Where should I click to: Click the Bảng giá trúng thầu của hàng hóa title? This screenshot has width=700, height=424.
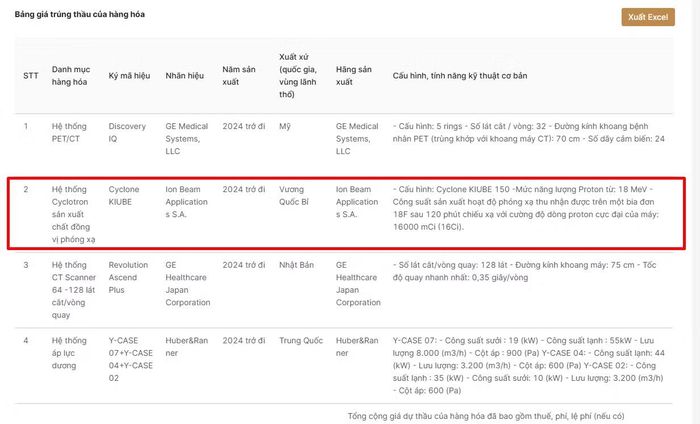click(x=79, y=14)
